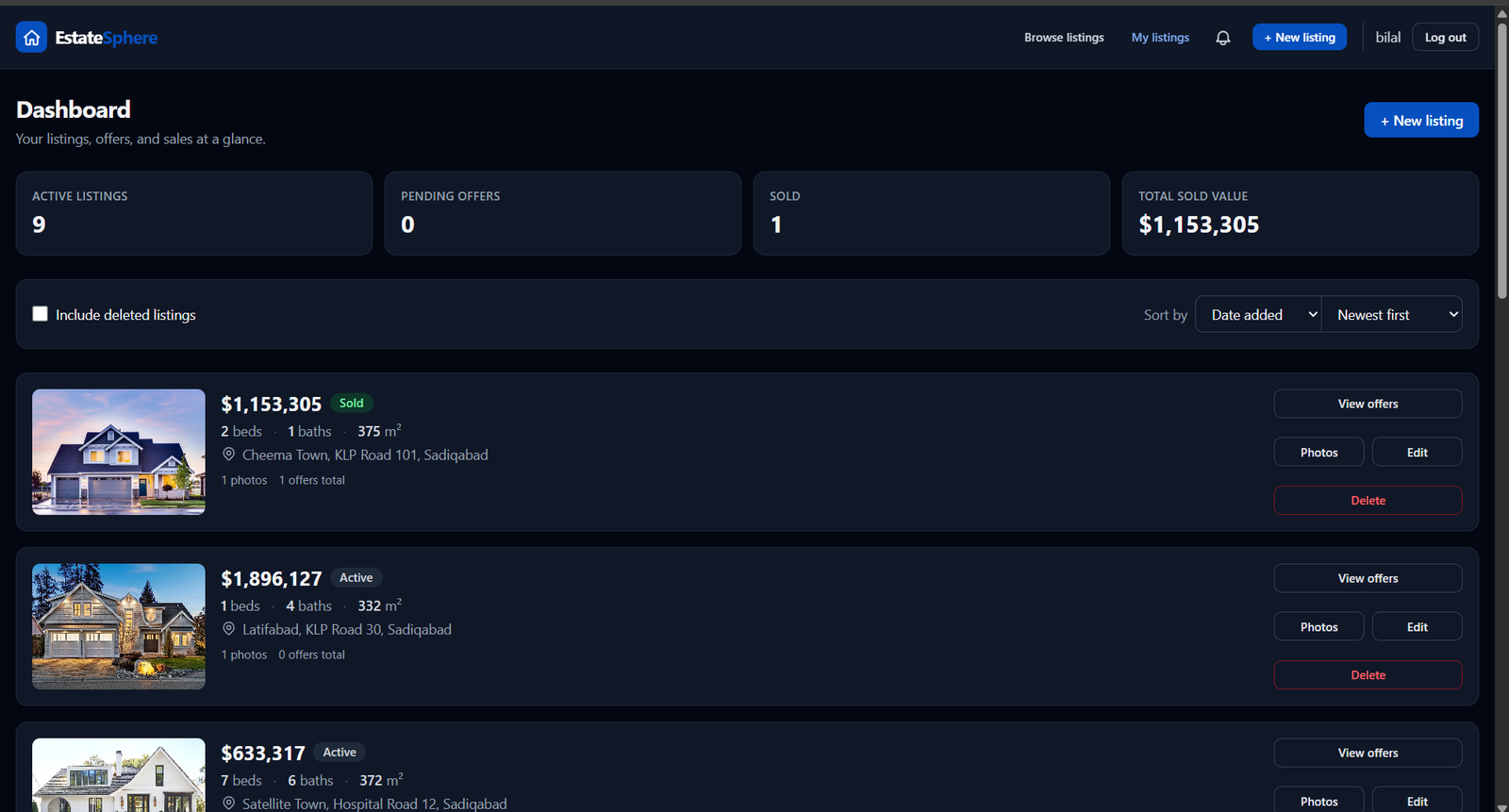1509x812 pixels.
Task: Open My listings page
Action: point(1160,38)
